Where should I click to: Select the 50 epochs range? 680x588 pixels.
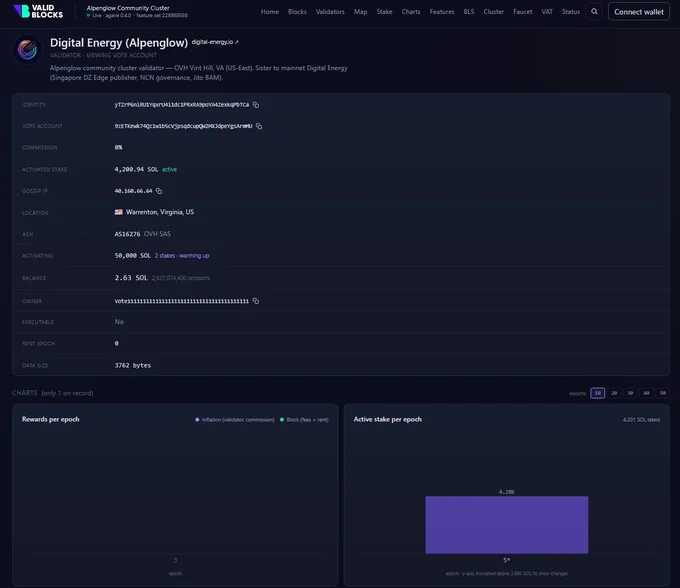(663, 393)
